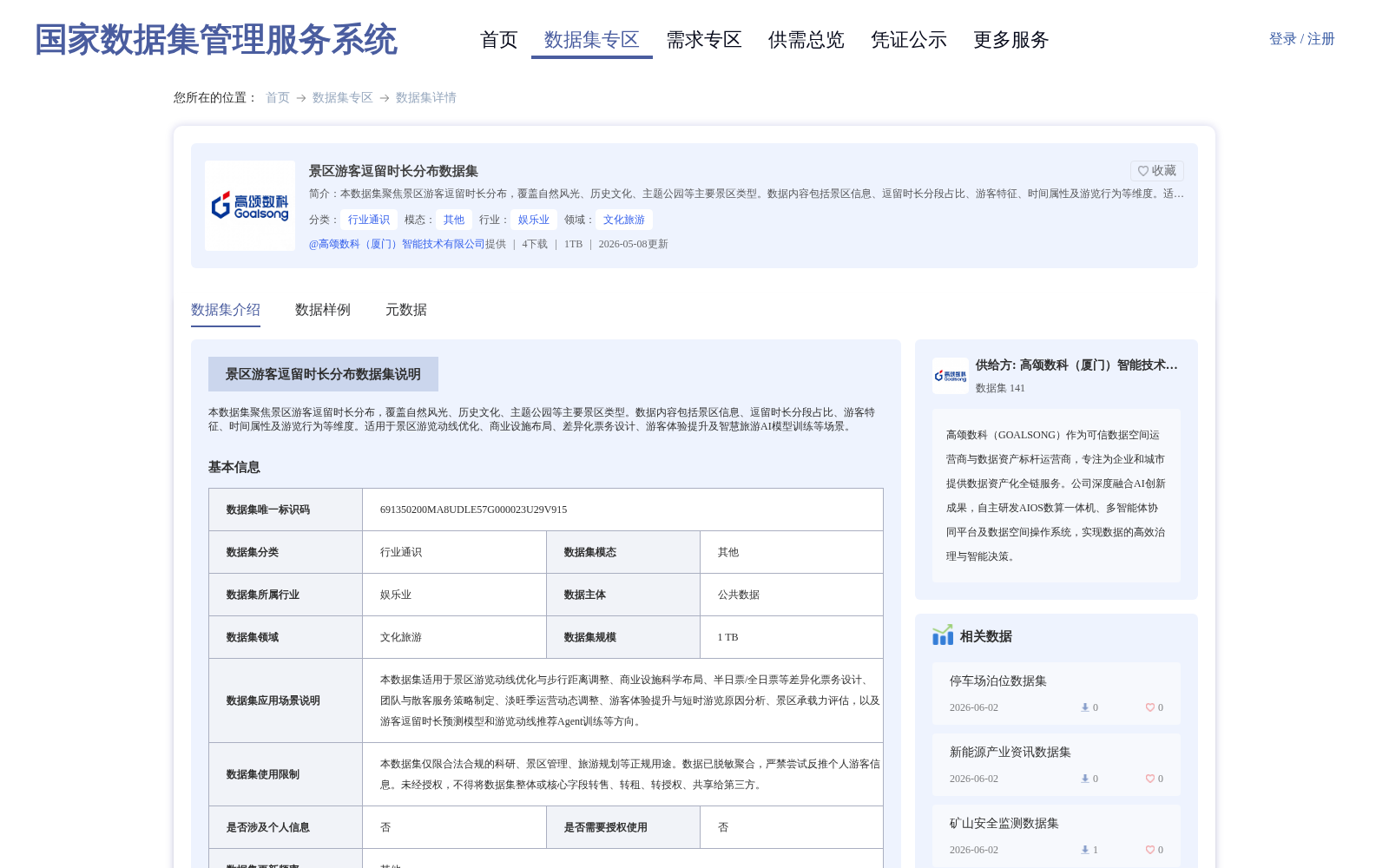Click the 数据集应用场景说明 label cell
The height and width of the screenshot is (868, 1389).
(286, 700)
